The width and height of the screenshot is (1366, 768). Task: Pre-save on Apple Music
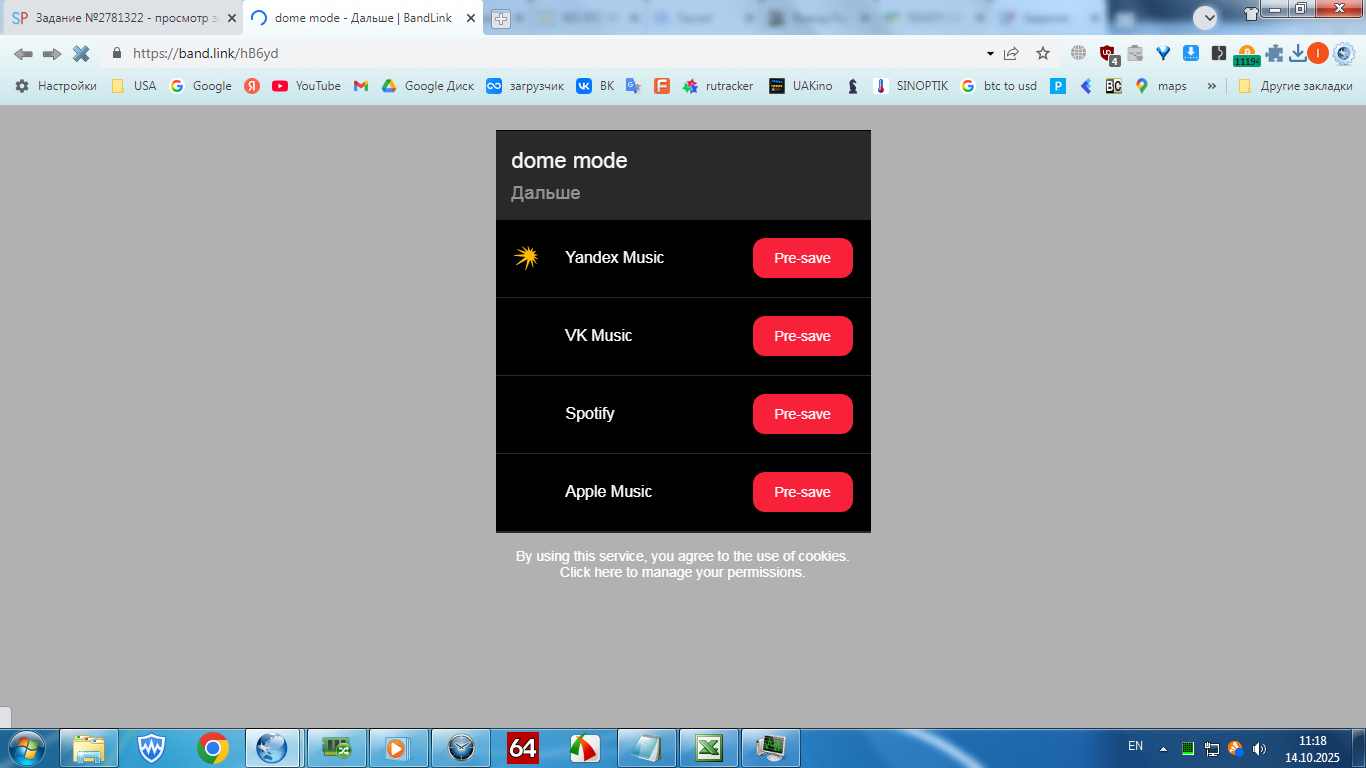point(803,492)
